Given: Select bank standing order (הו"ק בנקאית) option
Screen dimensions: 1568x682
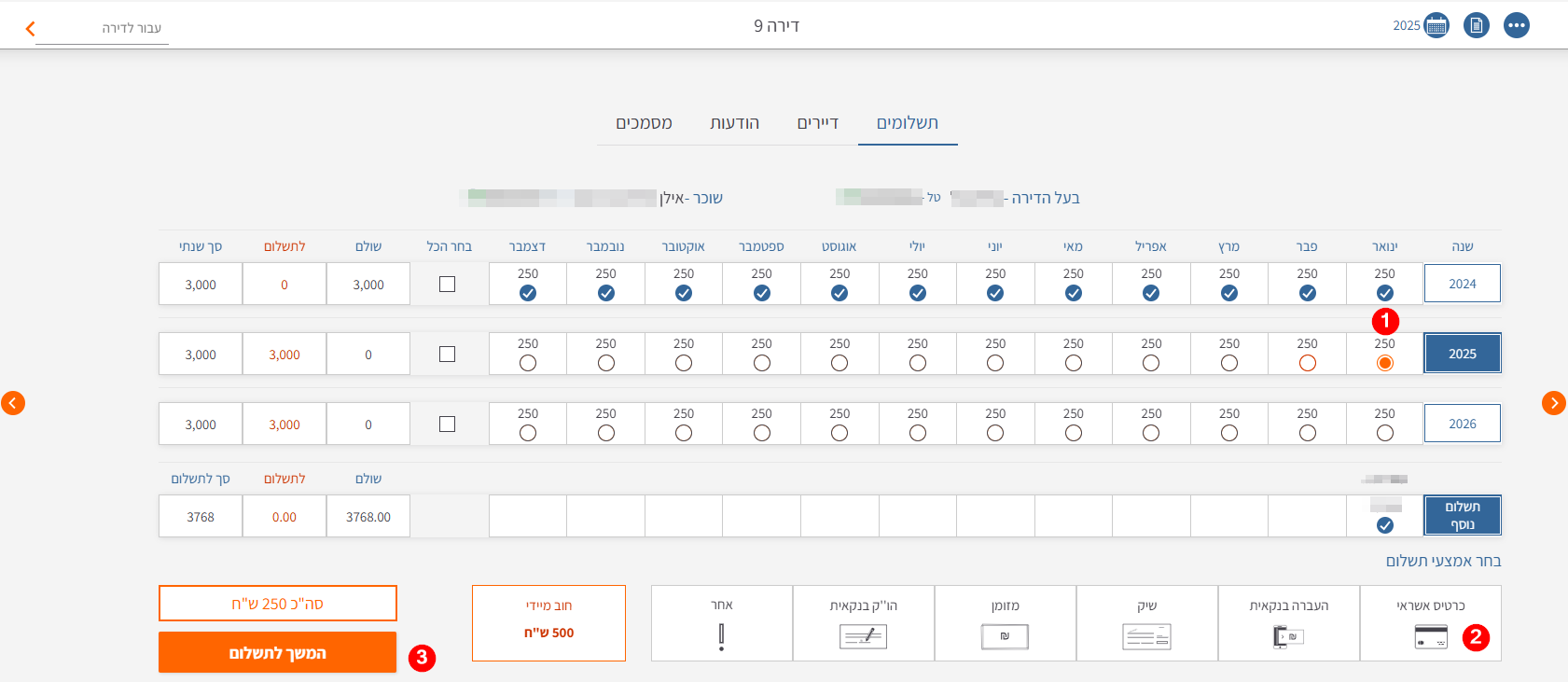Looking at the screenshot, I should (863, 623).
